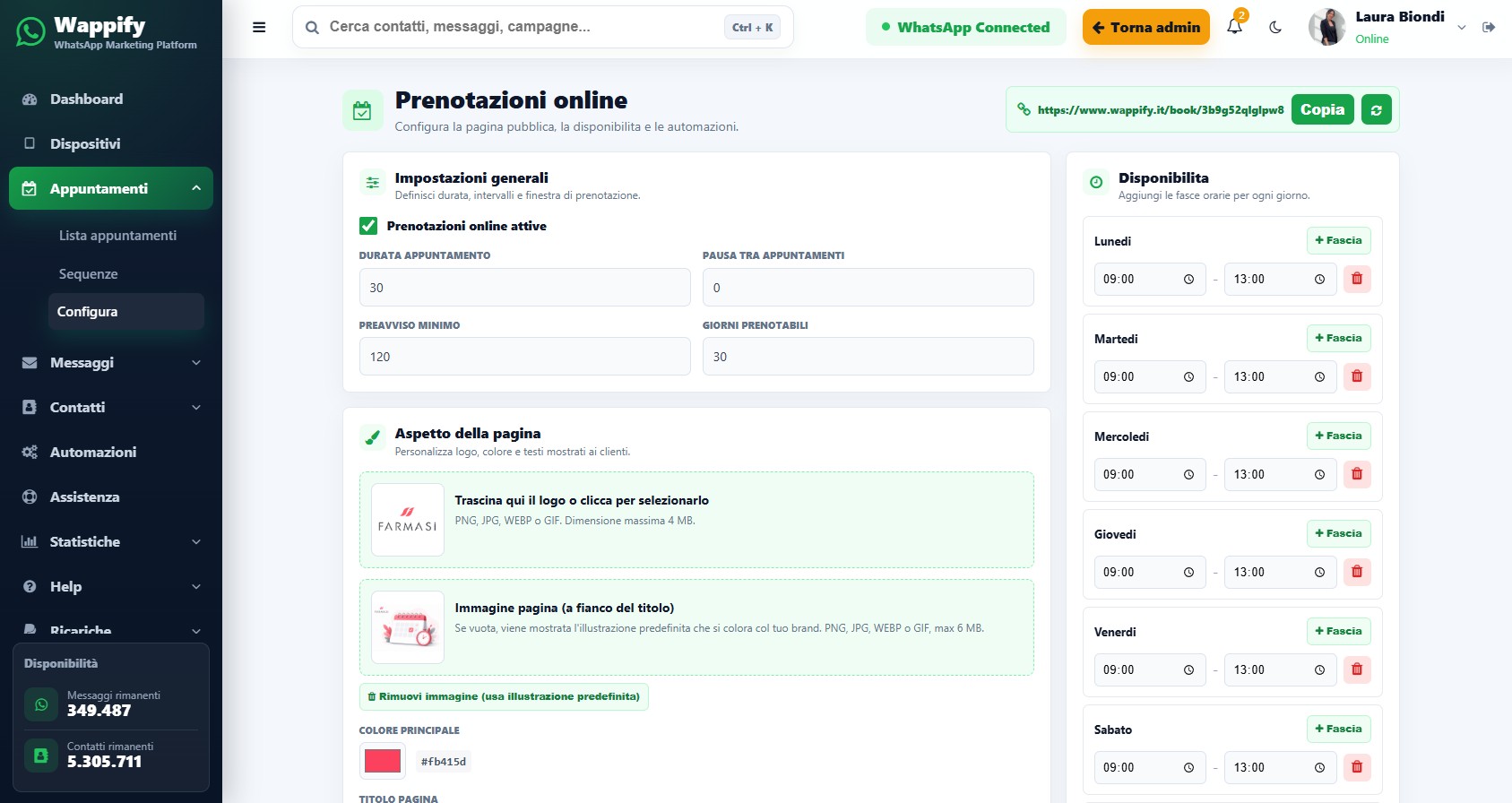Delete Giovedi time slot
Image resolution: width=1512 pixels, height=803 pixels.
(1357, 572)
